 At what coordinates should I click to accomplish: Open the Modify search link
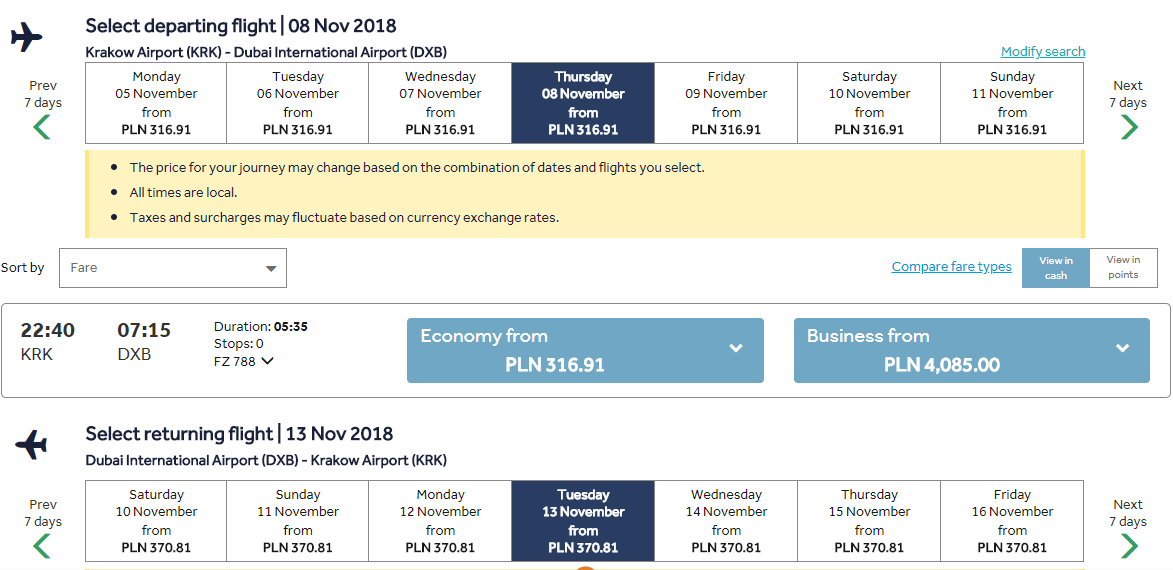[x=1042, y=52]
